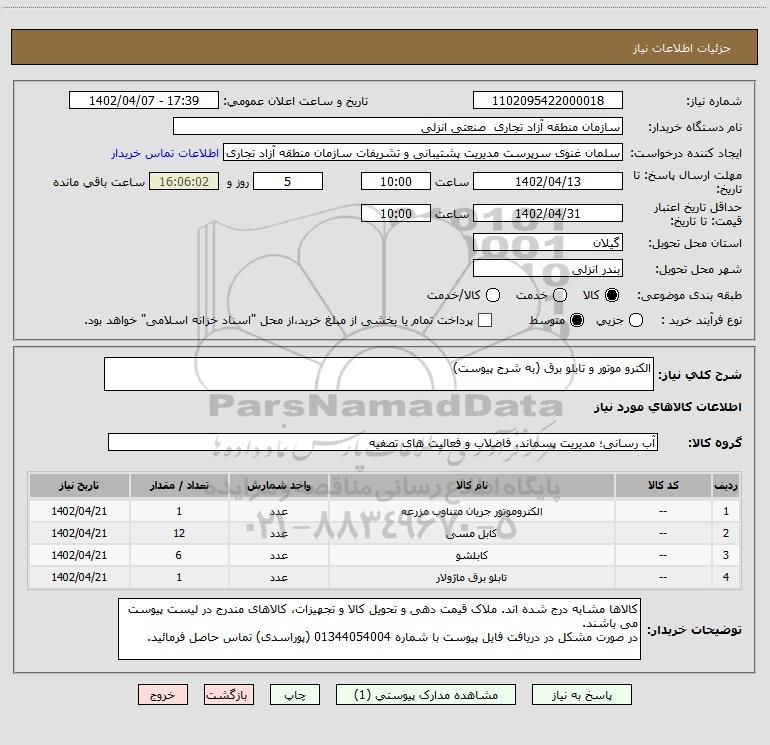Viewport: 770px width, 745px height.
Task: Choose متوسط purchase process option
Action: (577, 320)
